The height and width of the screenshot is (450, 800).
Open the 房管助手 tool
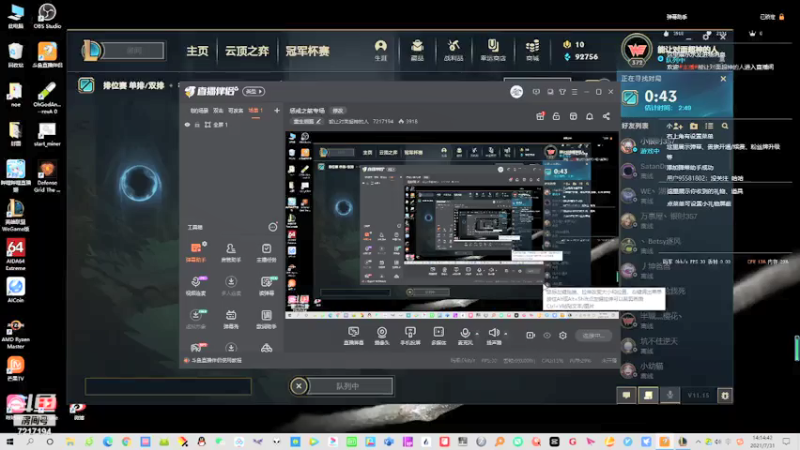click(231, 252)
